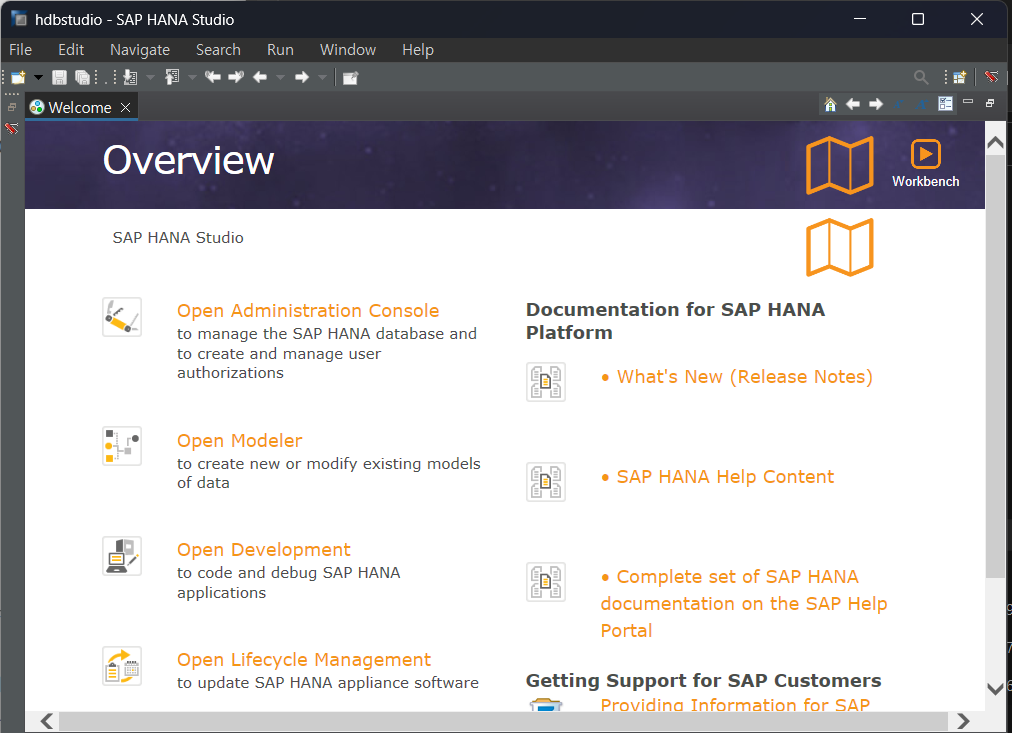Screen dimensions: 1012x733
Task: Click the horizontal scrollbar right arrow
Action: tap(963, 721)
